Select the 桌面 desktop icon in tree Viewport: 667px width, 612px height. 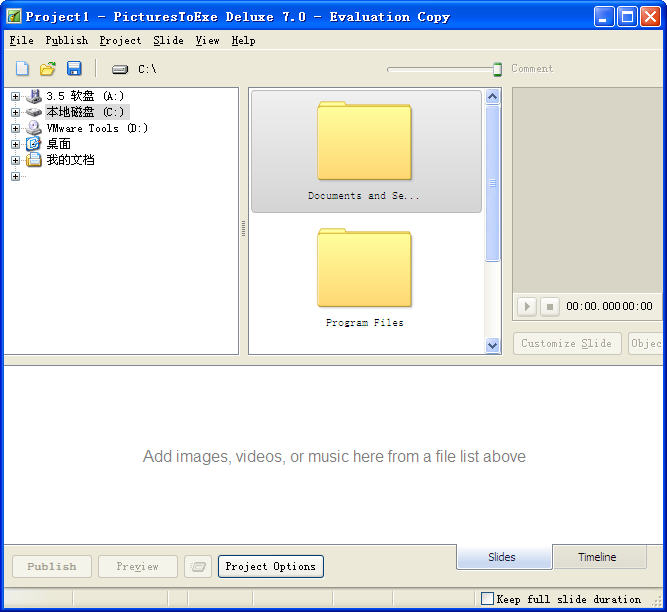(34, 144)
